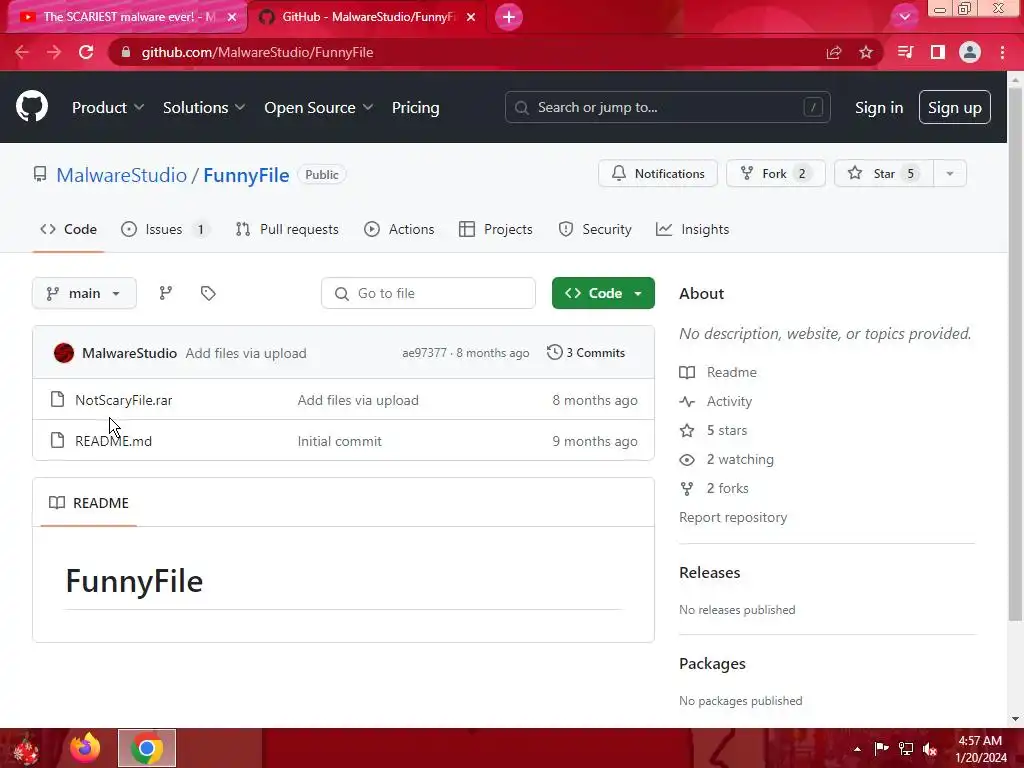Screen dimensions: 1024x768
Task: Click the Fork button
Action: pos(776,174)
